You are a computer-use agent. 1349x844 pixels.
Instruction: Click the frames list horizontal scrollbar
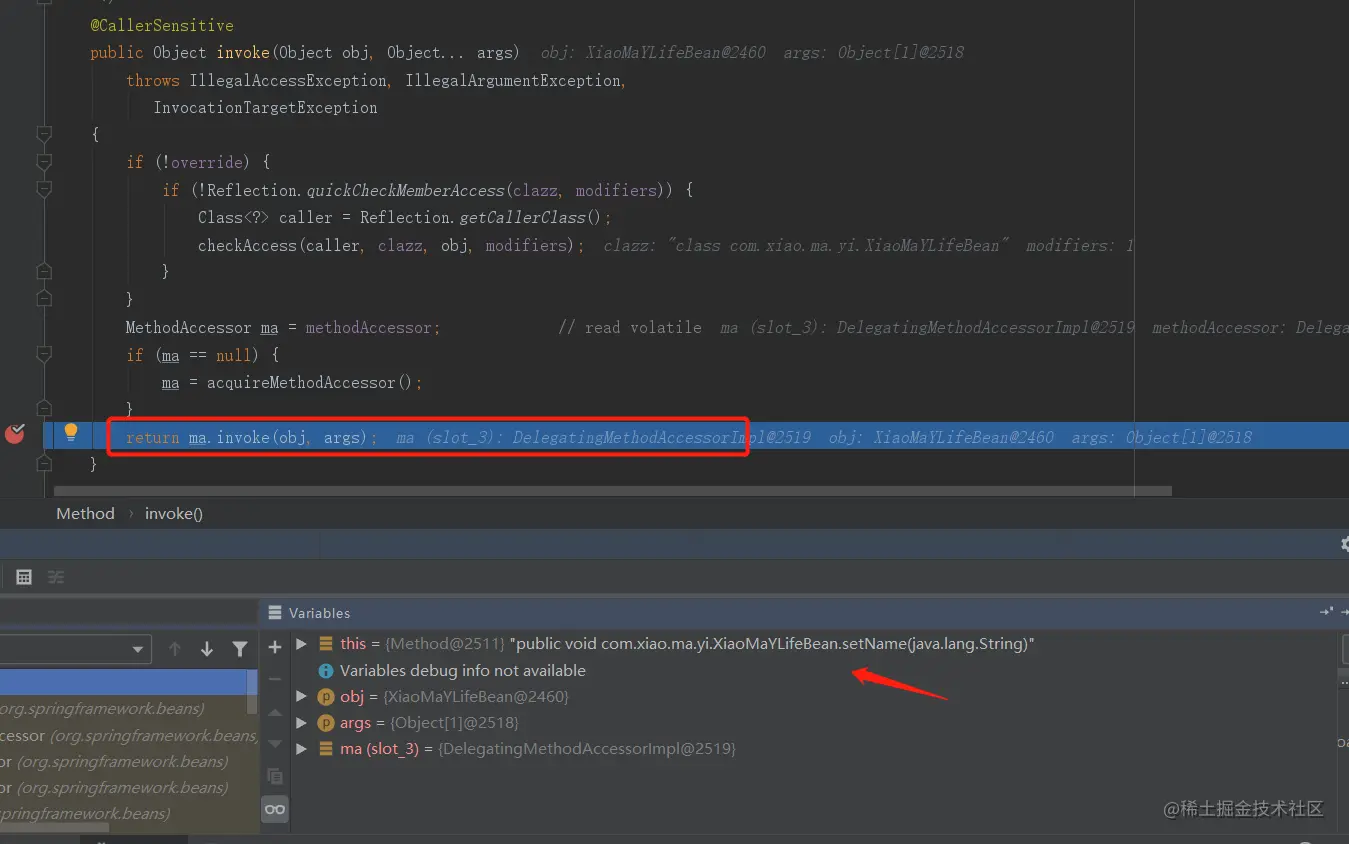coord(55,827)
